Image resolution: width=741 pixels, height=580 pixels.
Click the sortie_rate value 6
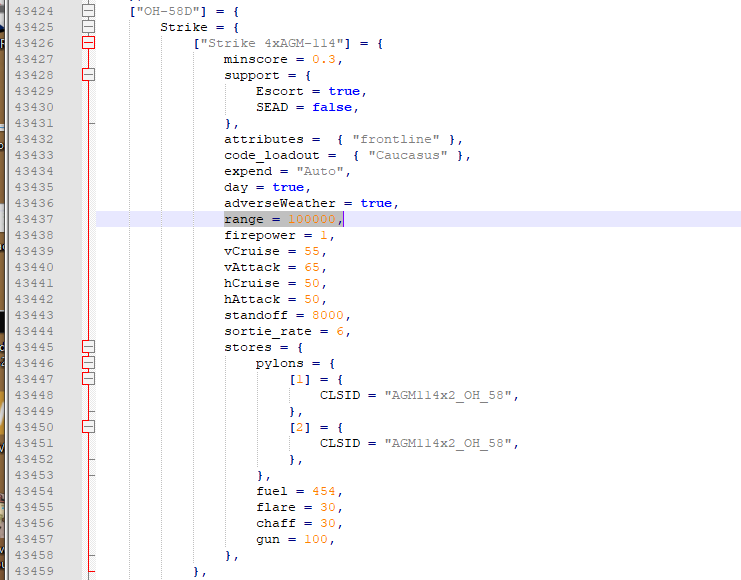point(340,331)
